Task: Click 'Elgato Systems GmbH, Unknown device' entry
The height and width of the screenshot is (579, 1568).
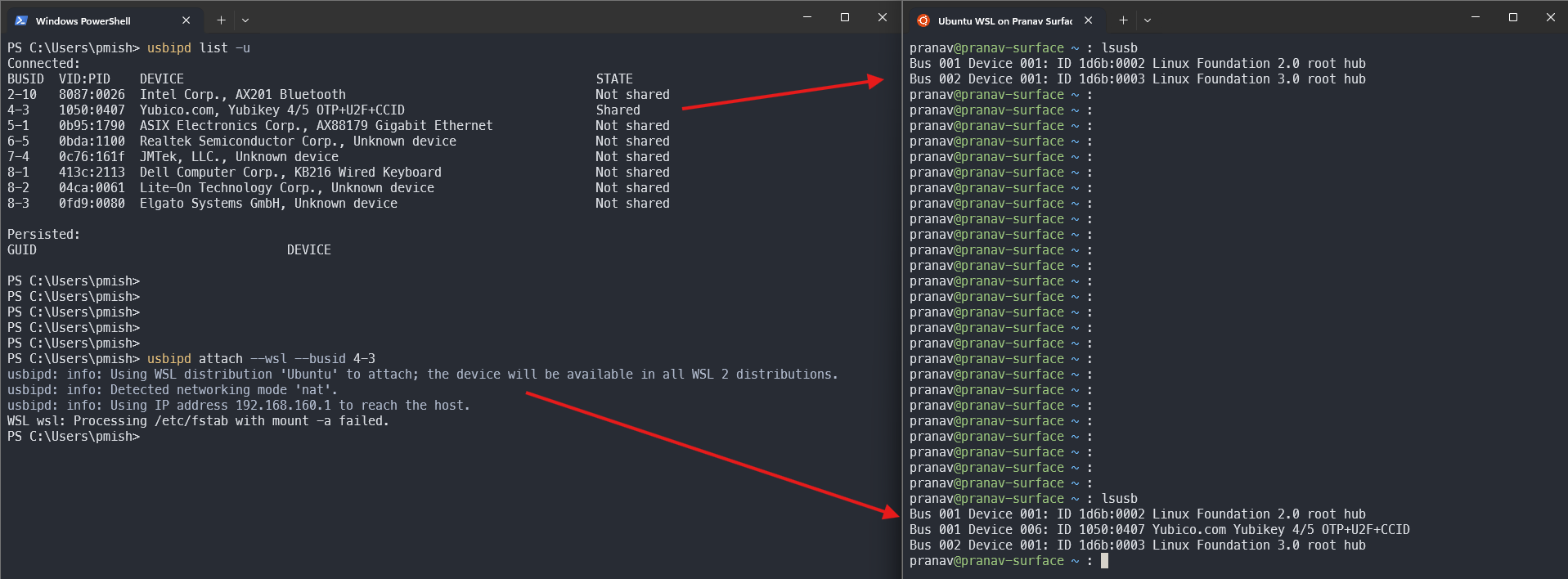Action: pos(268,204)
